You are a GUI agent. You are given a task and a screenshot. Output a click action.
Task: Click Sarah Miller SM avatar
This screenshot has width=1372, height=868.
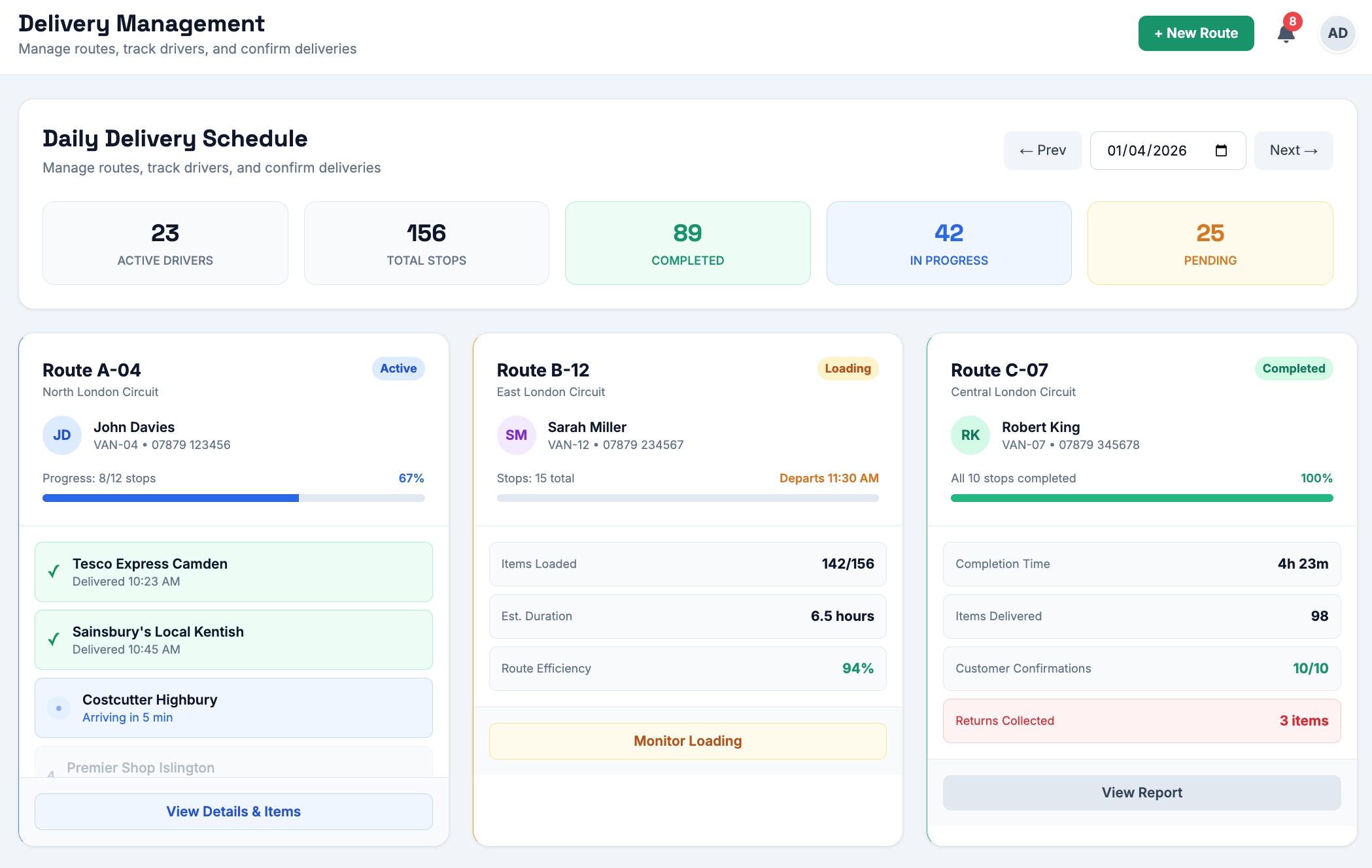tap(515, 435)
